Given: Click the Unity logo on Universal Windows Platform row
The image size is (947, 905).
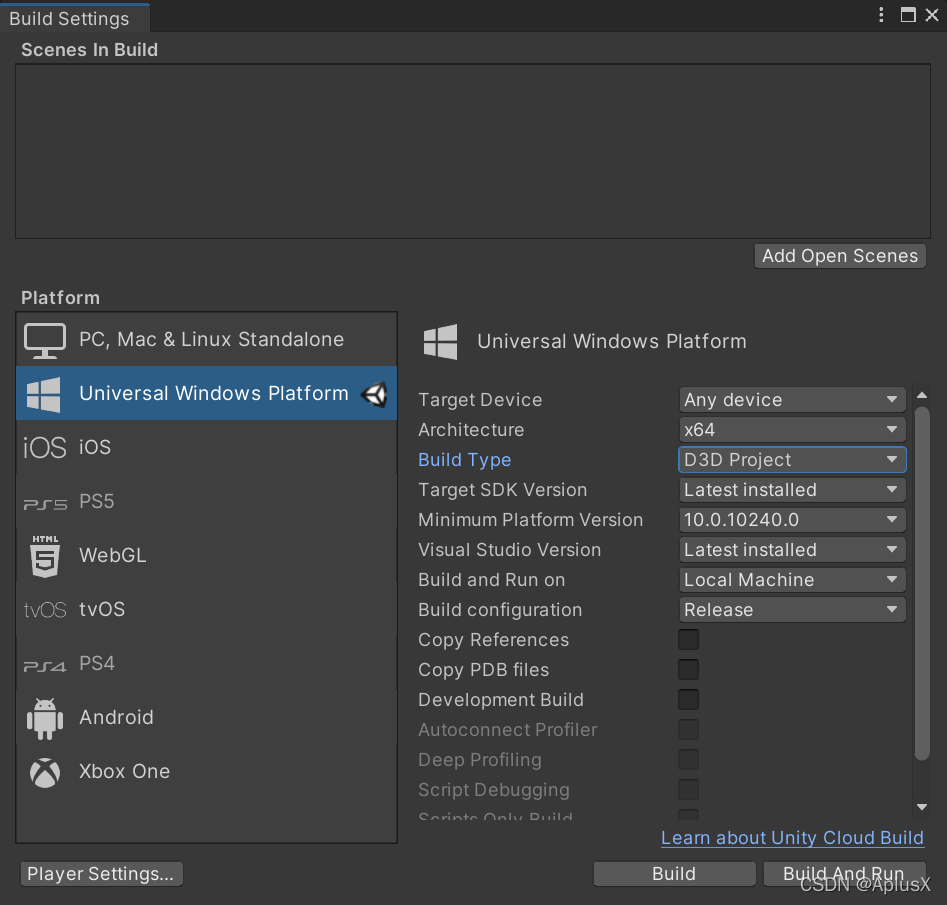Looking at the screenshot, I should [x=374, y=393].
